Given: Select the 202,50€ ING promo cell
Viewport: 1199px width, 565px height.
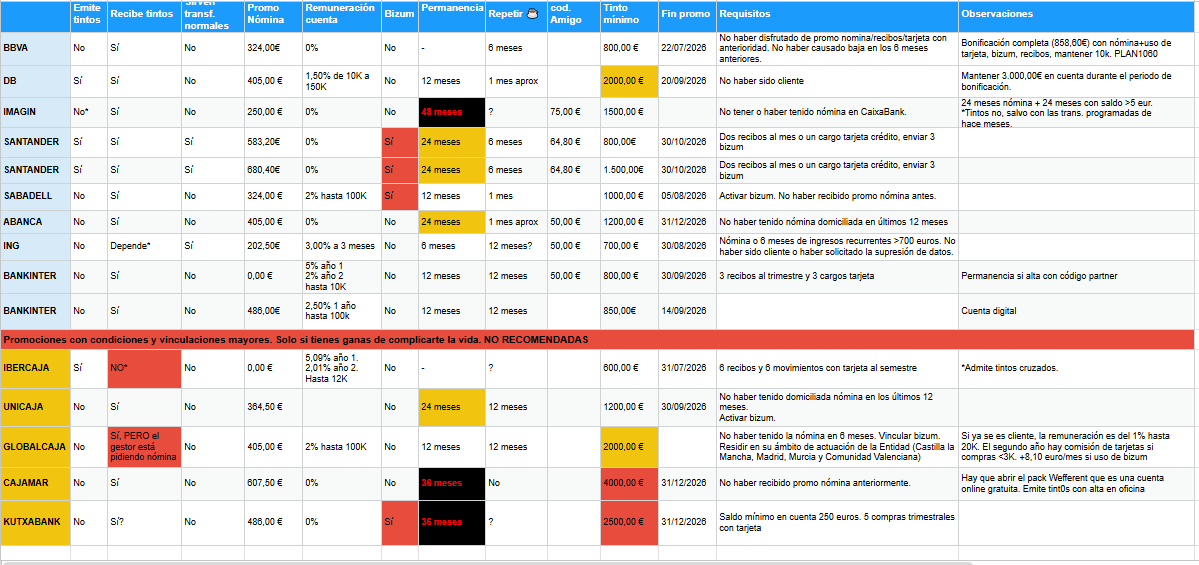Looking at the screenshot, I should [273, 246].
